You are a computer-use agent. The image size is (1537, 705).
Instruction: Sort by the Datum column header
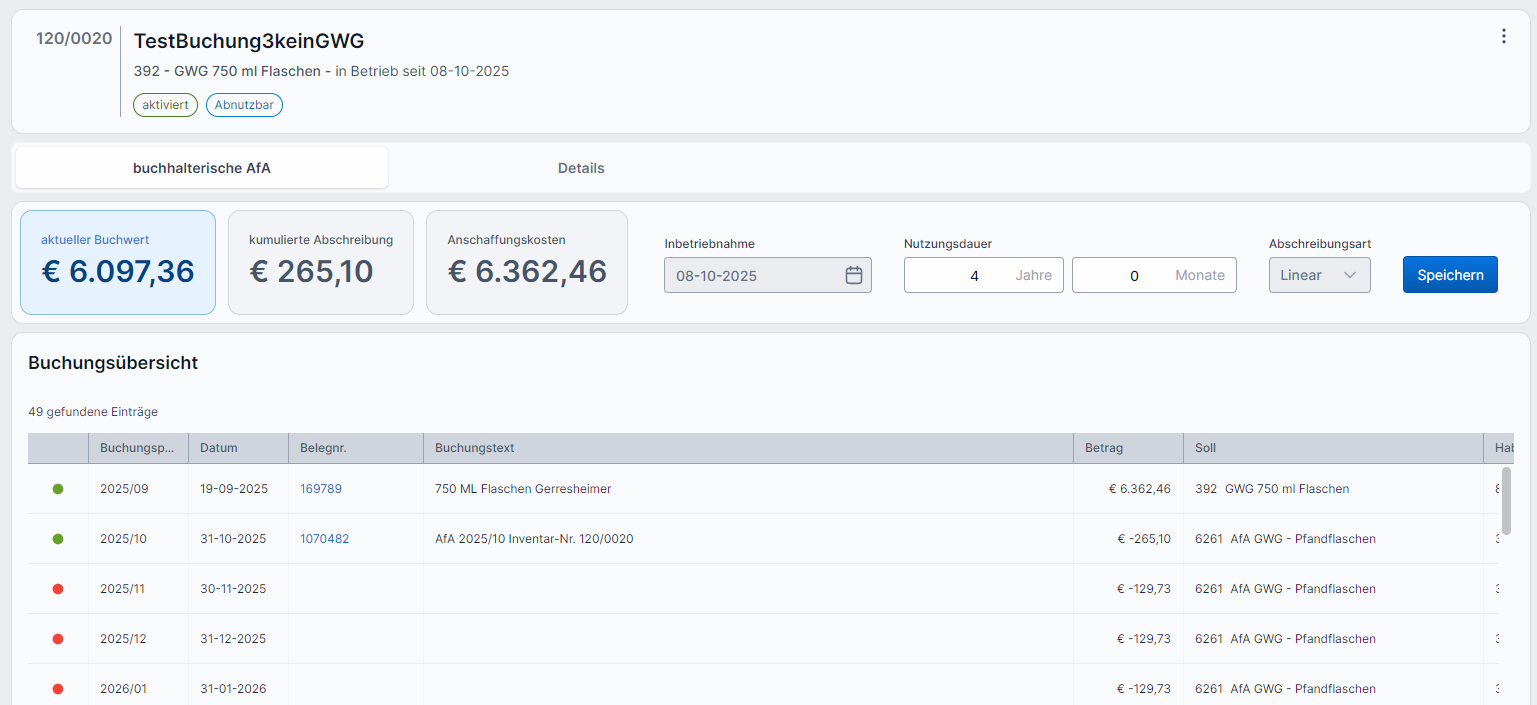pyautogui.click(x=219, y=448)
